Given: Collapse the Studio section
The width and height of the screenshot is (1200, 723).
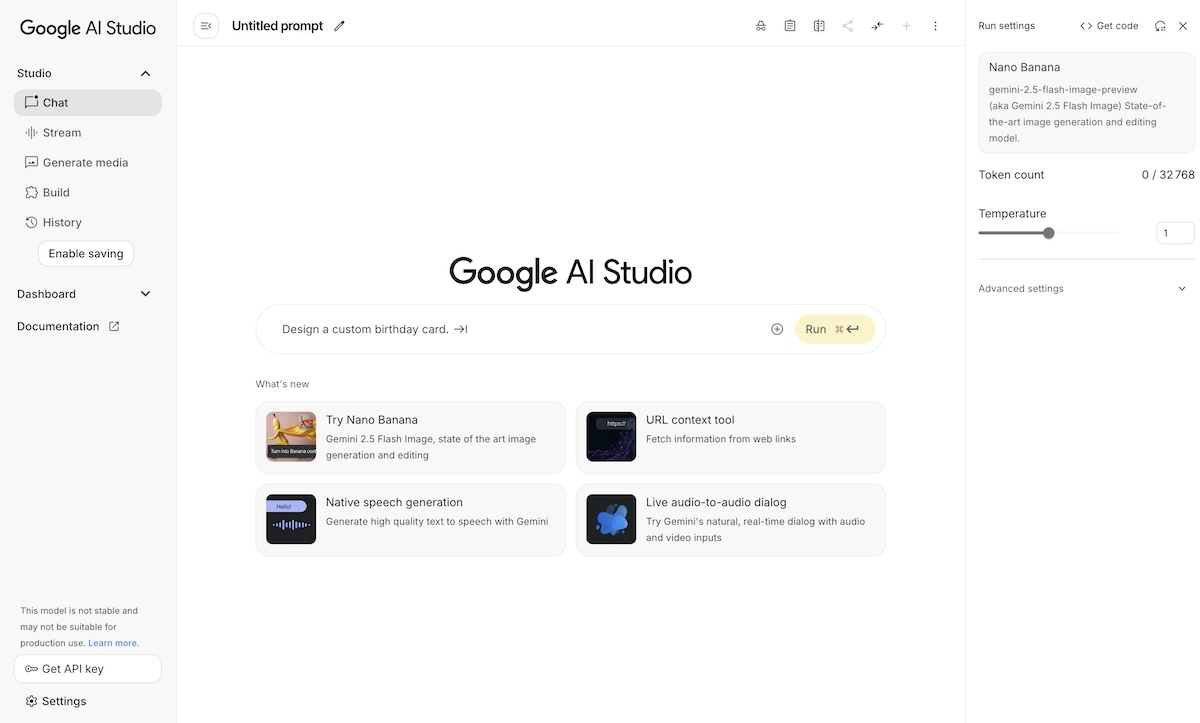Looking at the screenshot, I should pos(143,72).
